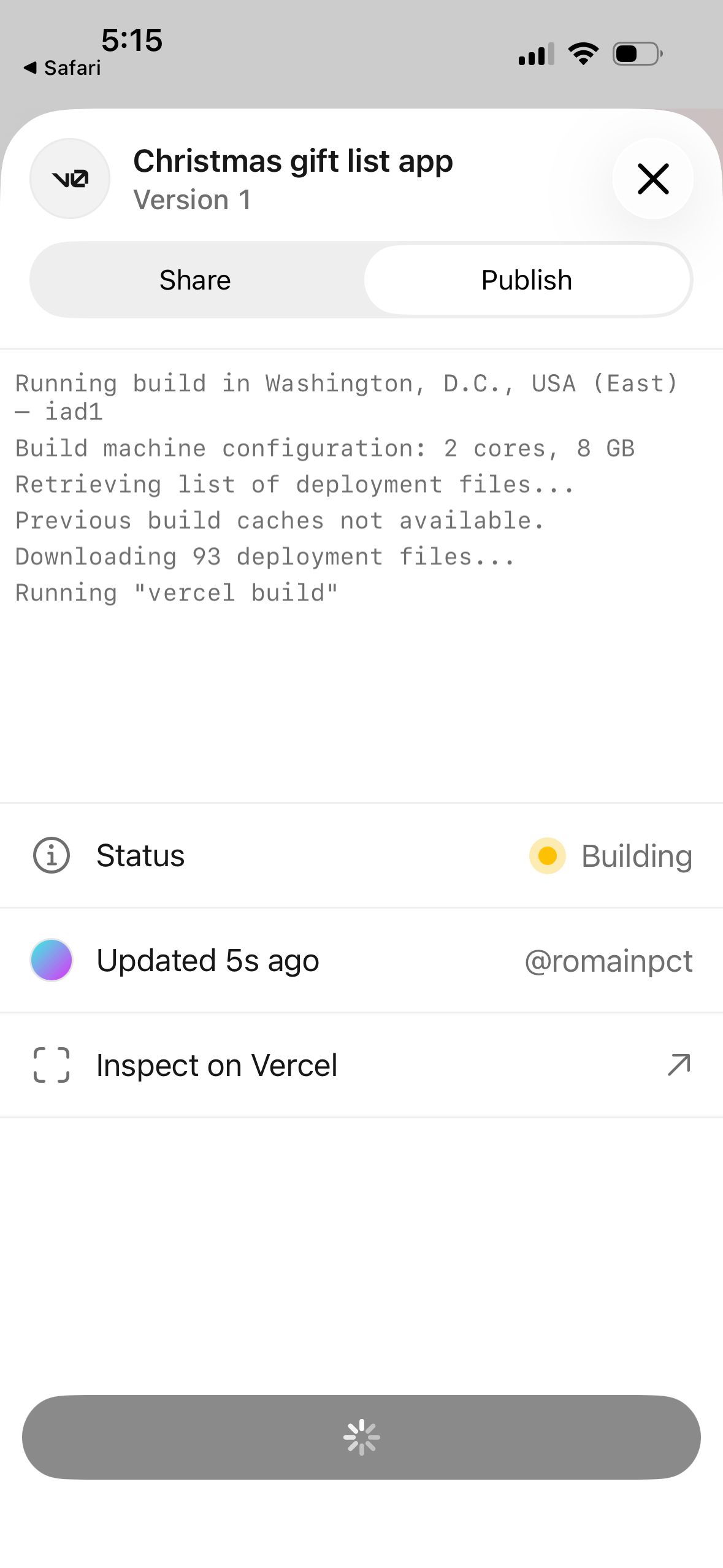Image resolution: width=723 pixels, height=1568 pixels.
Task: Switch to the Share tab
Action: (x=195, y=280)
